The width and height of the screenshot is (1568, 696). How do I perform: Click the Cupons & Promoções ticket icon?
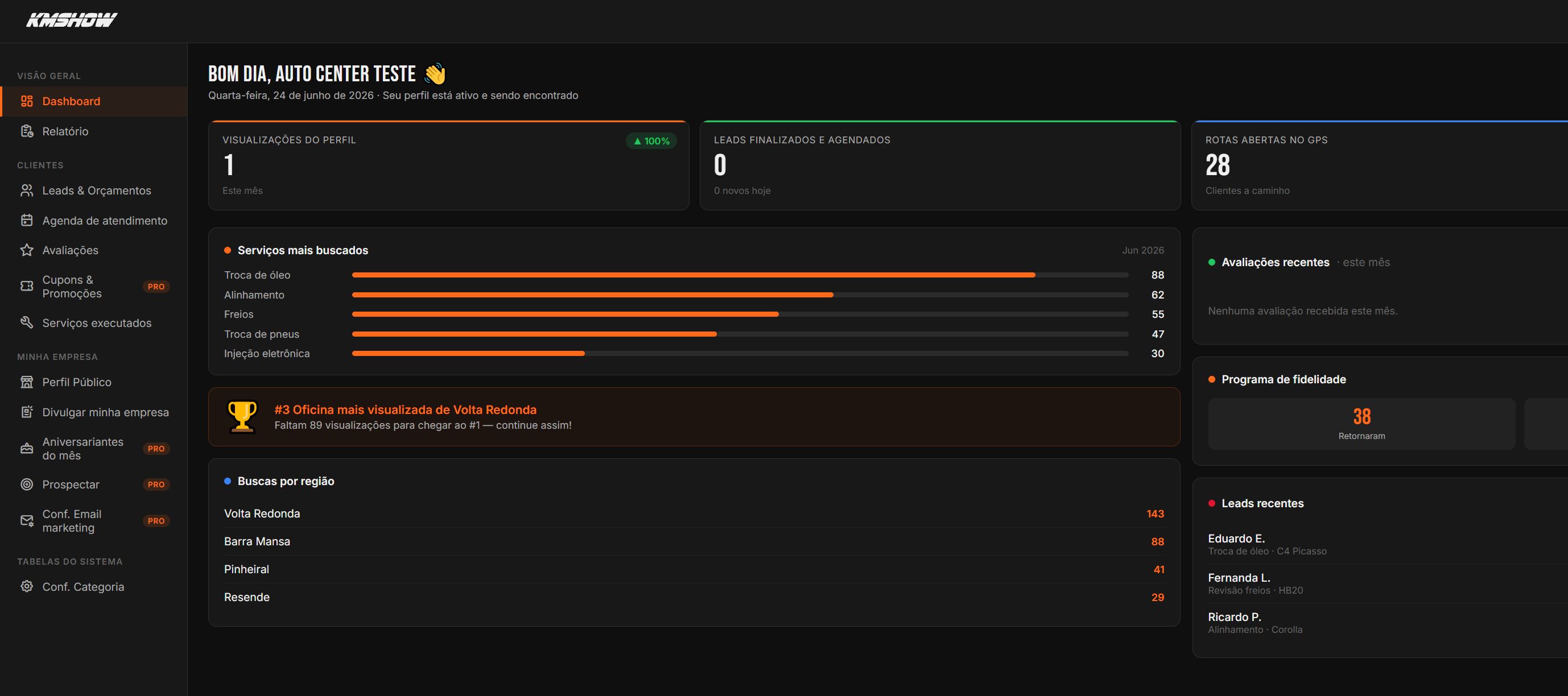(x=27, y=286)
